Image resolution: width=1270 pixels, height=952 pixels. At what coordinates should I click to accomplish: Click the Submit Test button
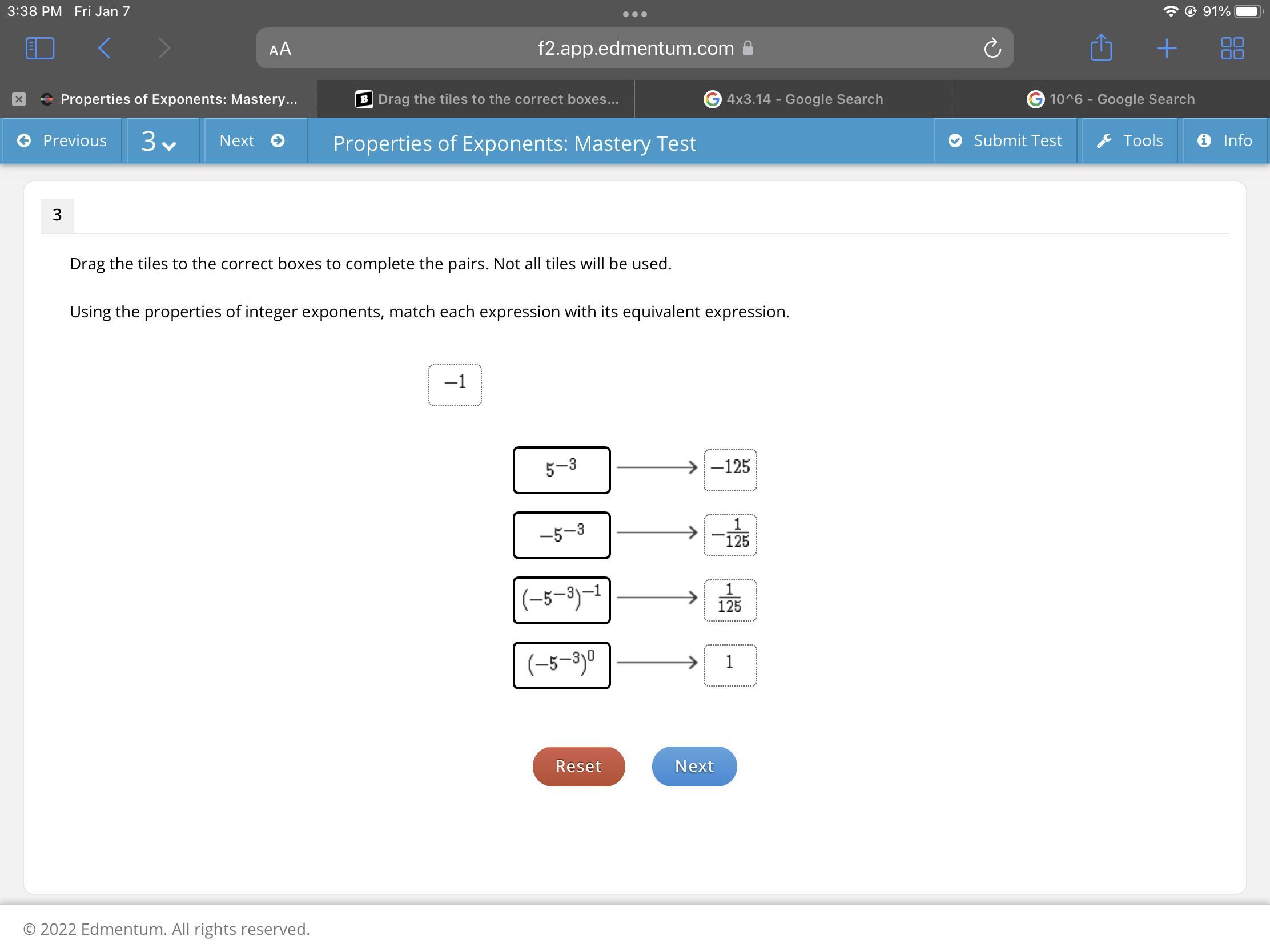click(1004, 140)
